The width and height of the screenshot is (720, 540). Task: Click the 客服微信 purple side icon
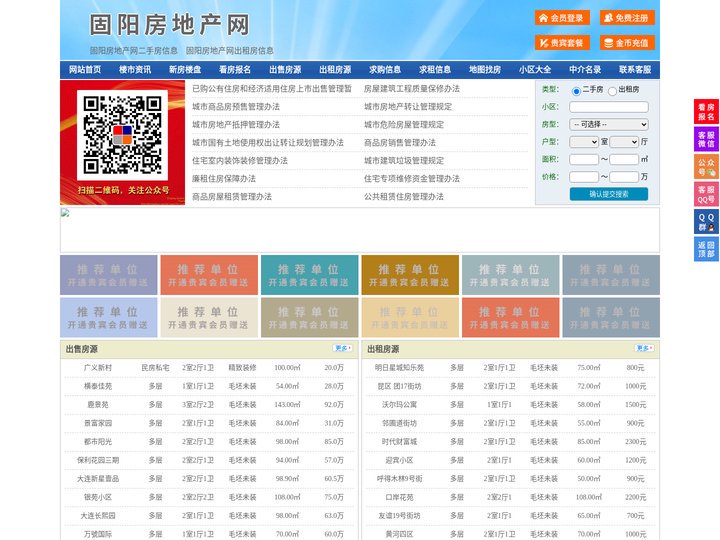pos(706,139)
